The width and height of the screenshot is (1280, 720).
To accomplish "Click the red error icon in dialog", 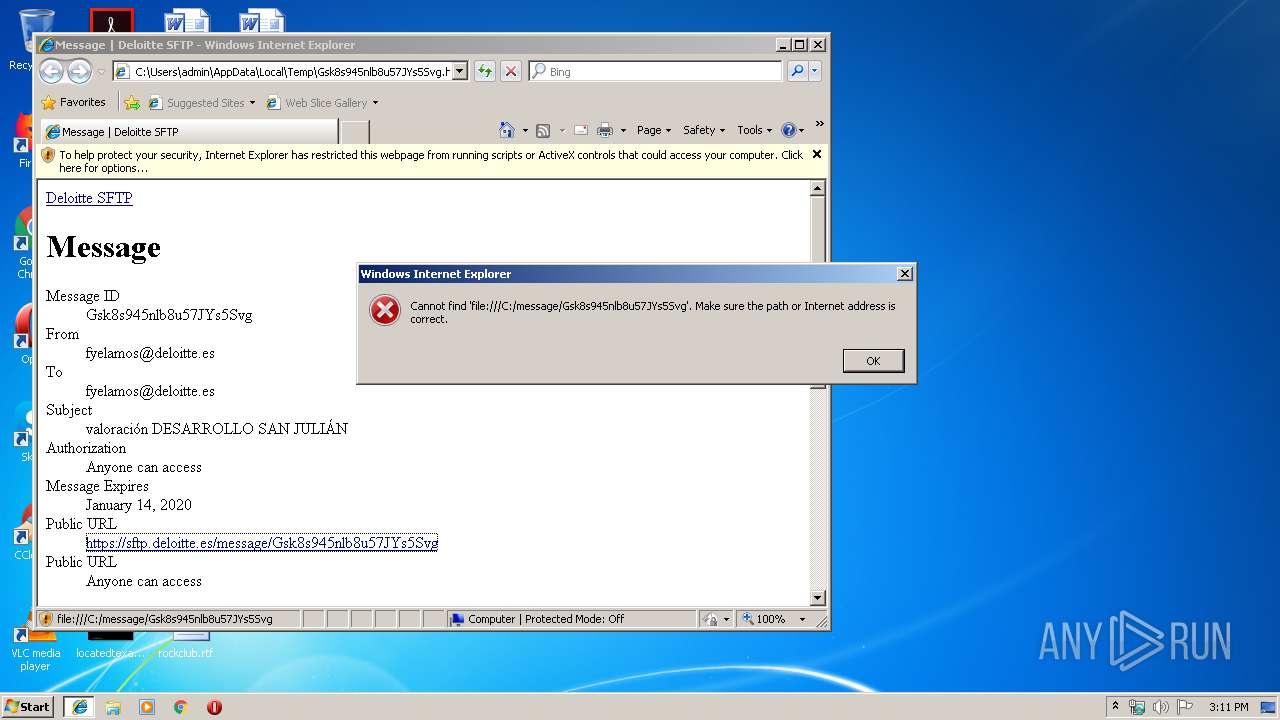I will point(384,311).
